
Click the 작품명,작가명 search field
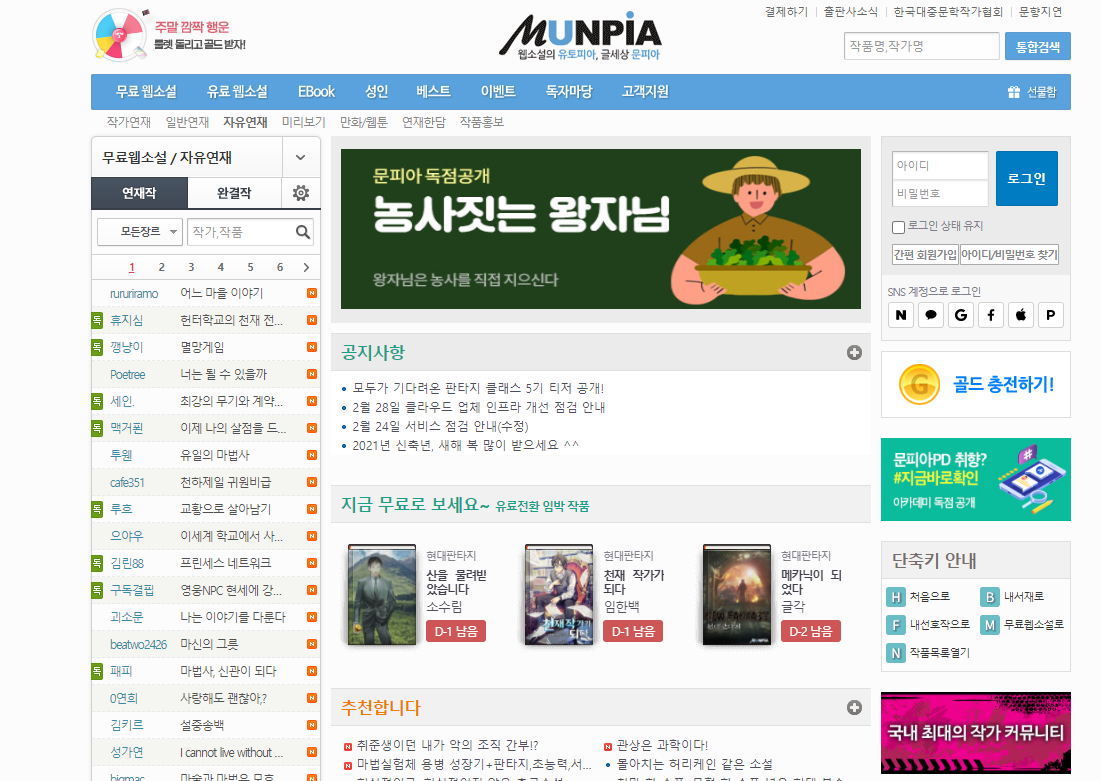921,46
